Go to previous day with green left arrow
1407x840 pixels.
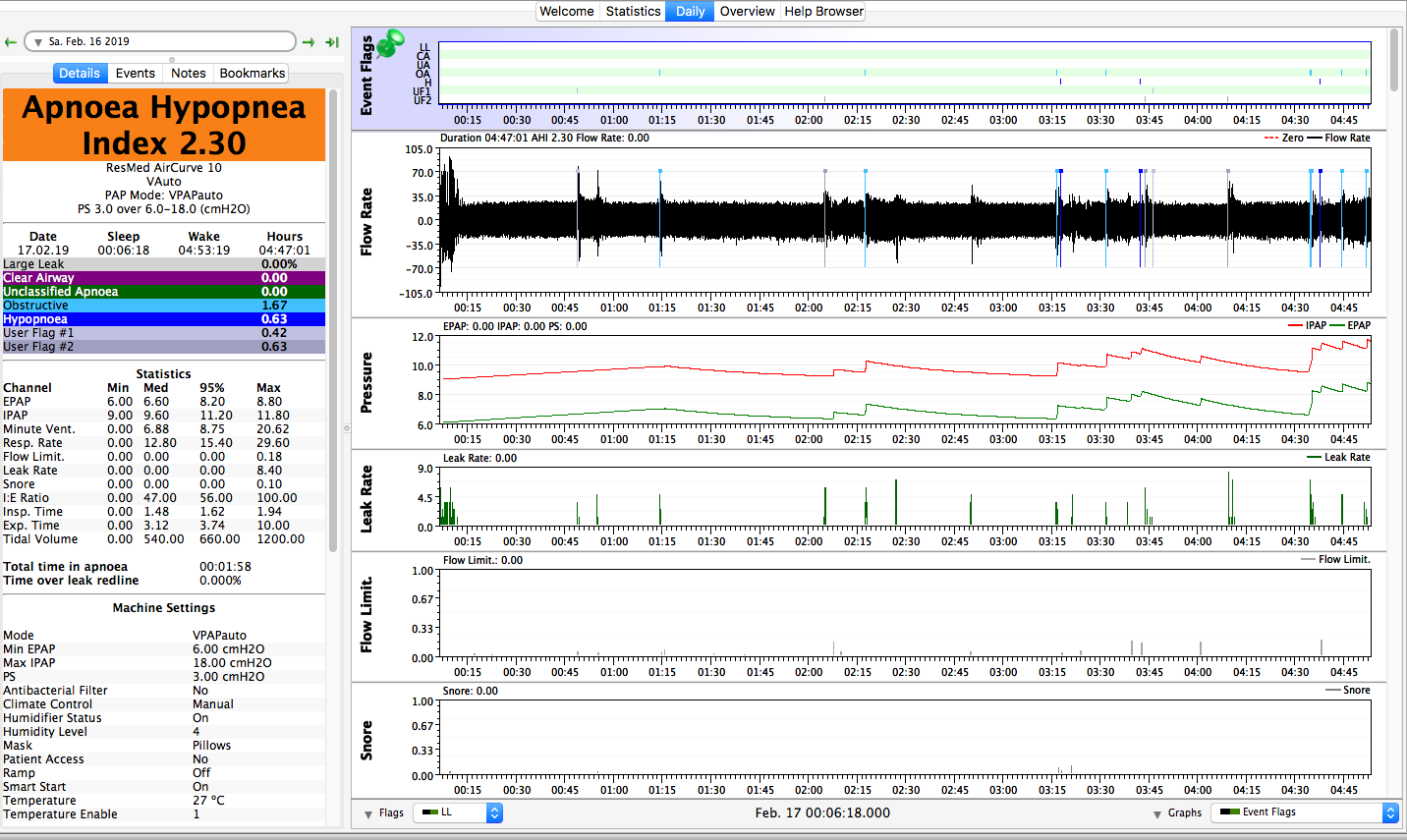pyautogui.click(x=11, y=42)
